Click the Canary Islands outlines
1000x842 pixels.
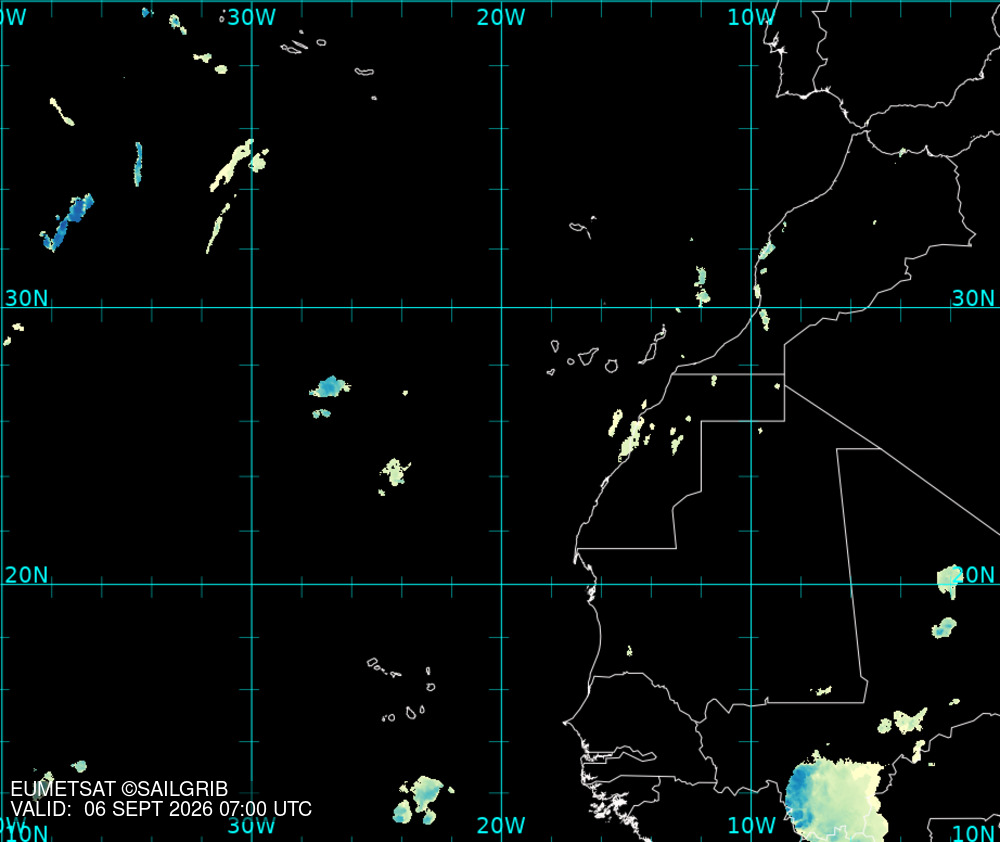(x=606, y=351)
